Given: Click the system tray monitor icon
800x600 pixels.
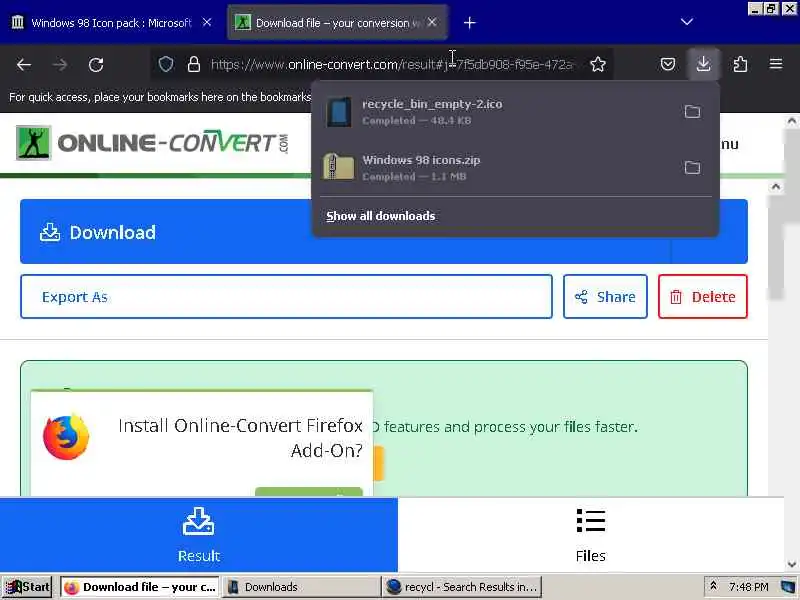Looking at the screenshot, I should point(788,587).
